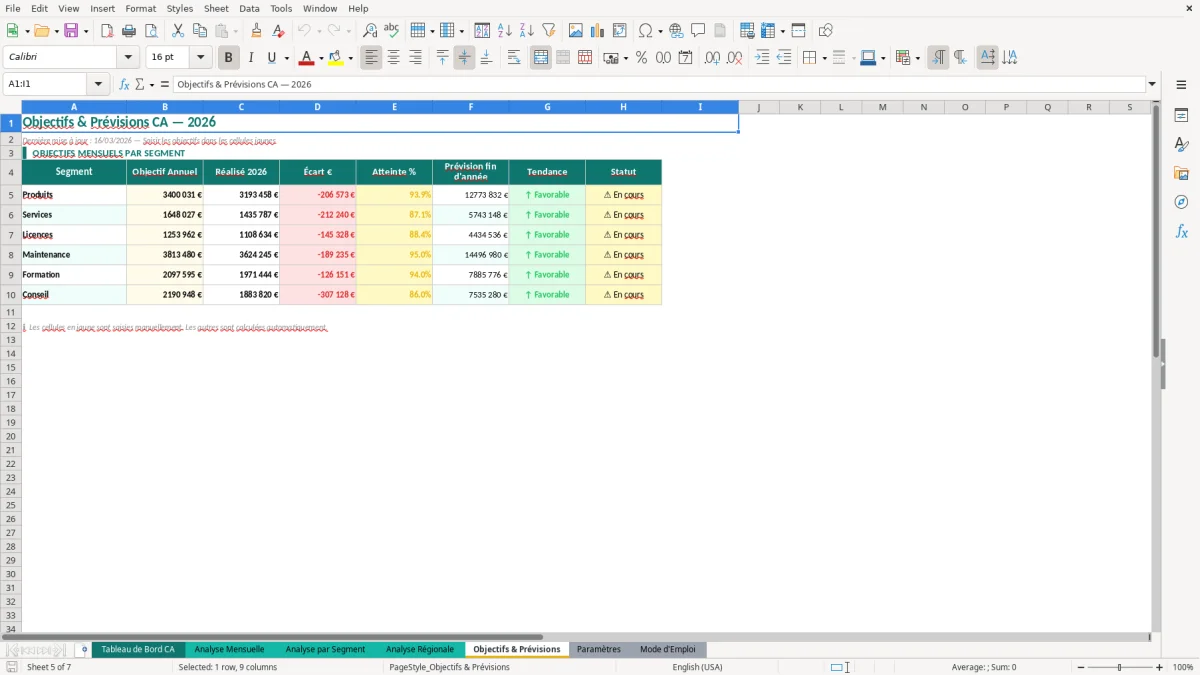Switch to the Mode d'Emploi sheet tab

point(667,650)
